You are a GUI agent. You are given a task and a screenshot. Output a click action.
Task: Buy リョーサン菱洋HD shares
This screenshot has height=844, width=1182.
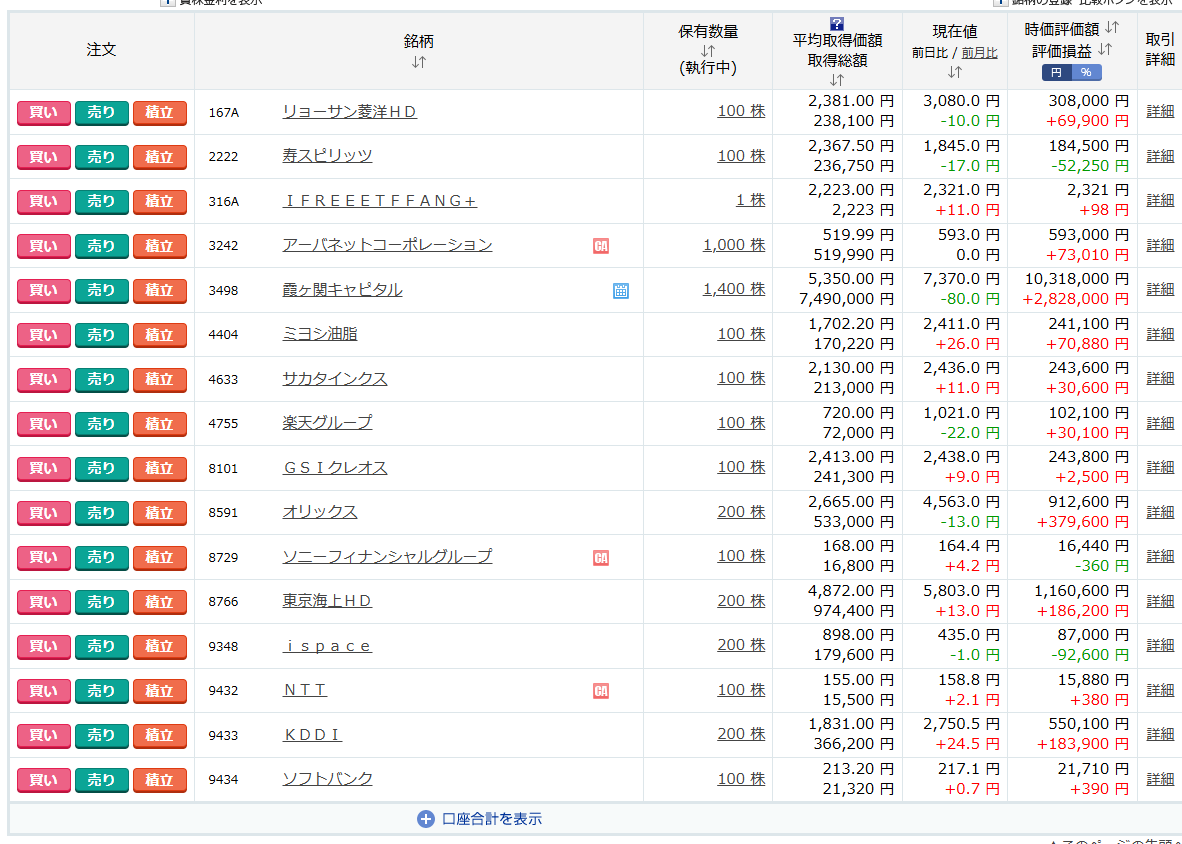tap(44, 113)
